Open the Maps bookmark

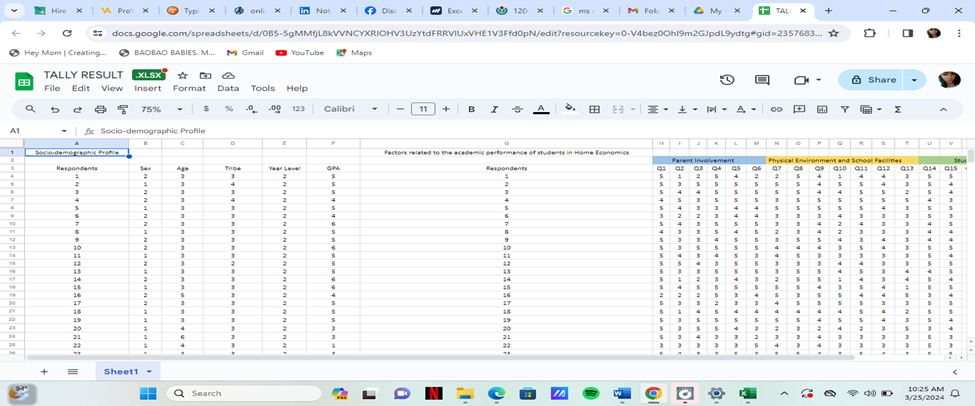click(354, 53)
